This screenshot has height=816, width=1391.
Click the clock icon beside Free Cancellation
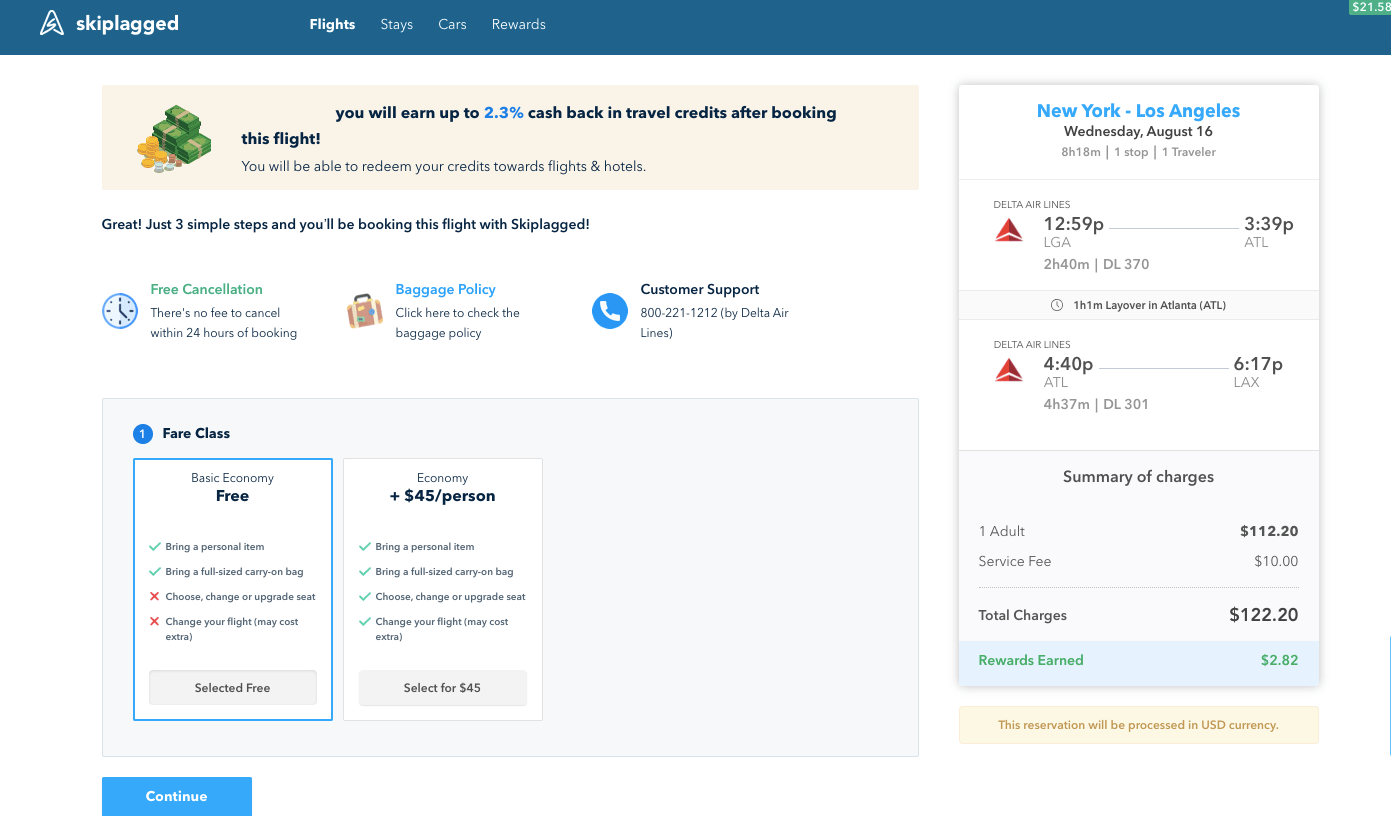point(120,311)
